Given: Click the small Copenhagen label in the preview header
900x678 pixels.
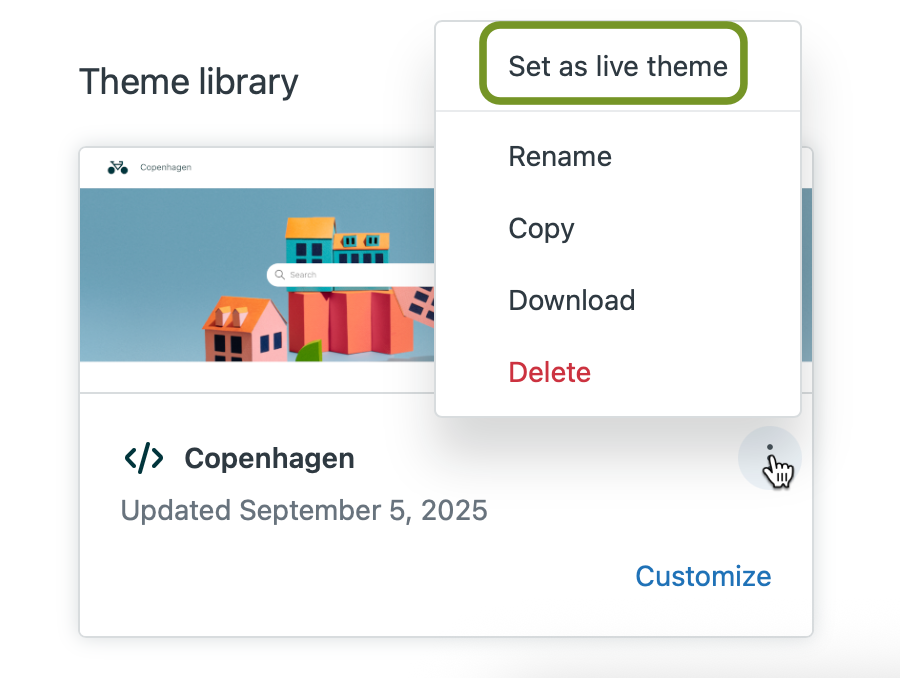Looking at the screenshot, I should (x=166, y=167).
